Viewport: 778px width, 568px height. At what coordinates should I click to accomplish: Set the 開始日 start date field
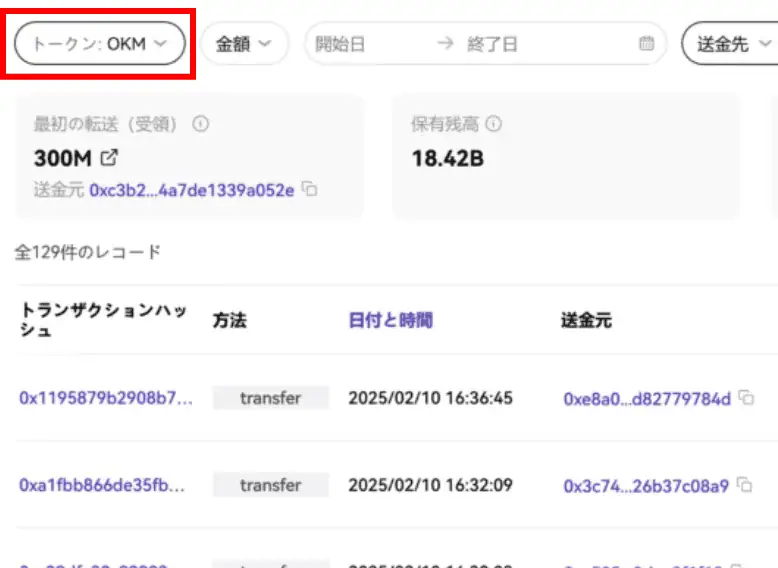pyautogui.click(x=340, y=44)
